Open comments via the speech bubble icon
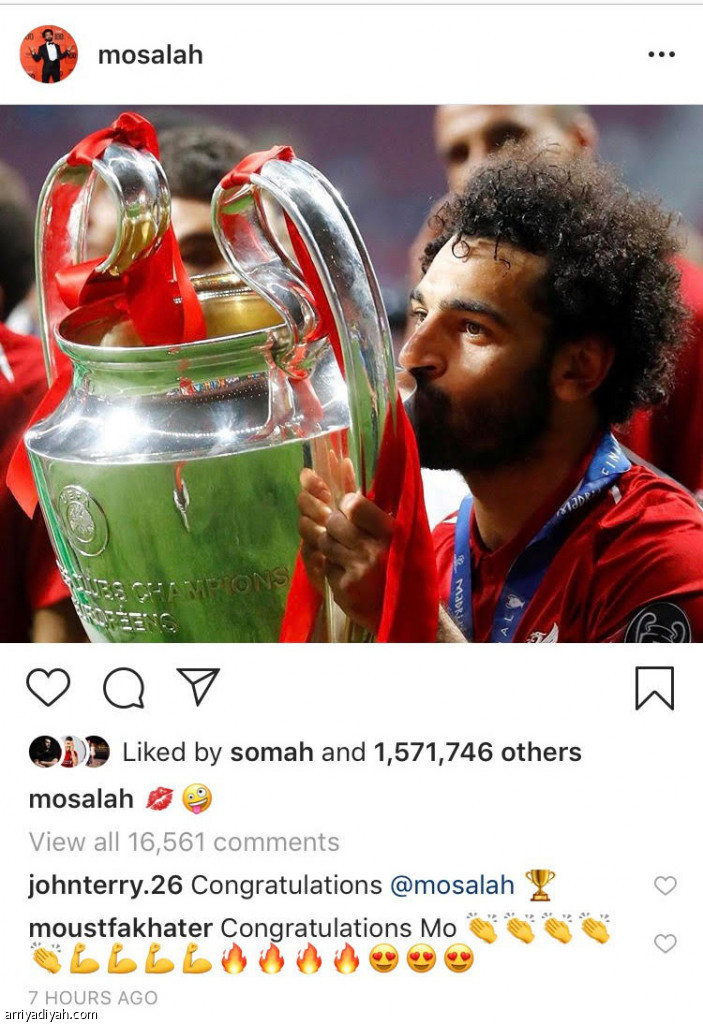Viewport: 703px width, 1024px height. pos(123,688)
